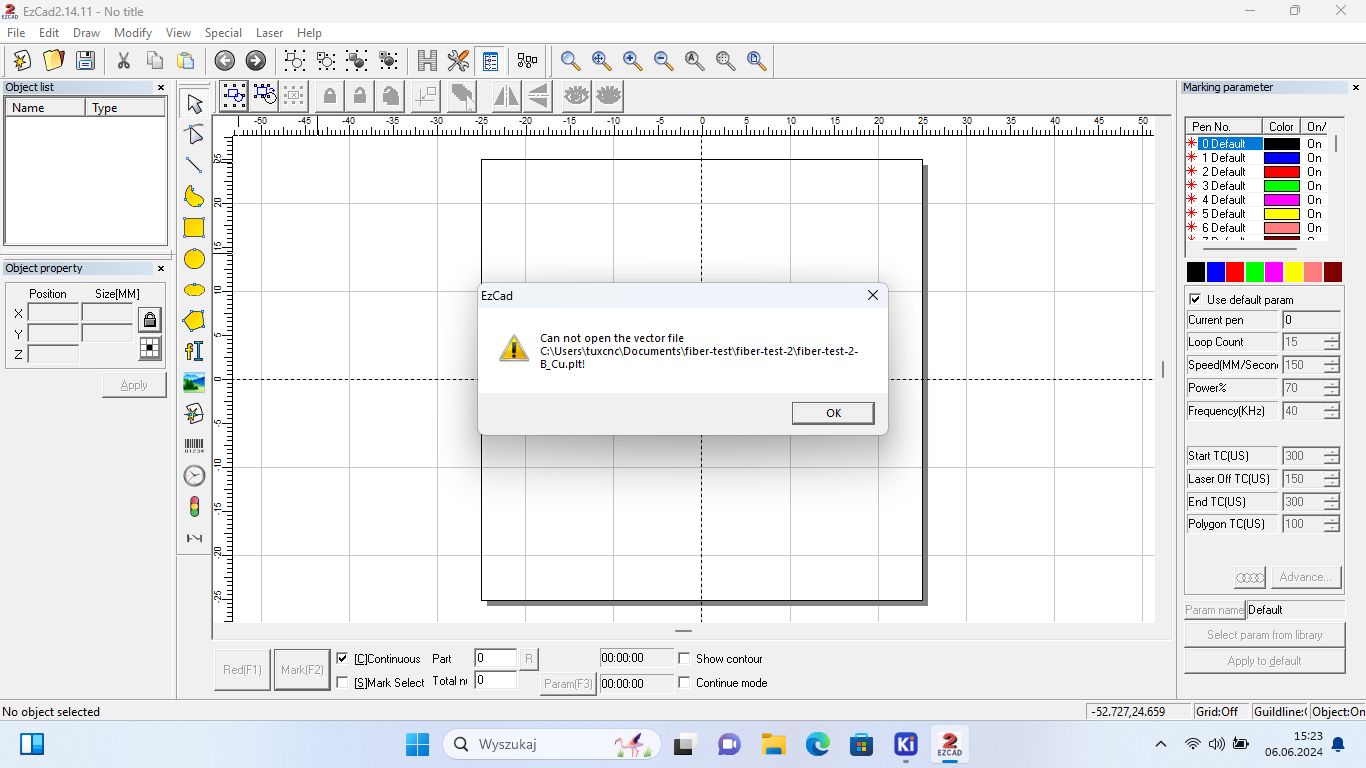Toggle the Mark Select checkbox
Image resolution: width=1366 pixels, height=768 pixels.
click(x=343, y=683)
